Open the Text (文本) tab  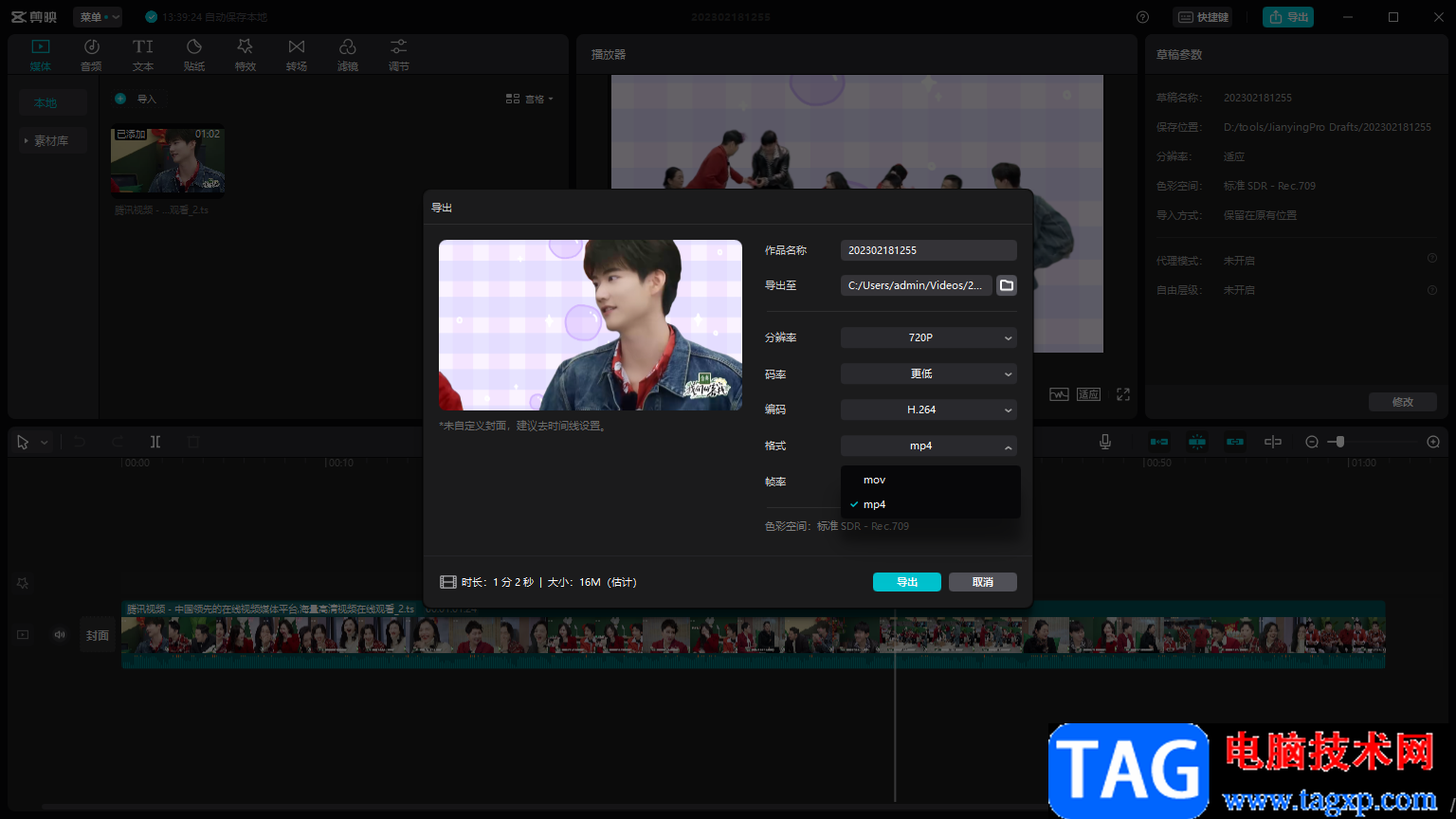tap(143, 55)
